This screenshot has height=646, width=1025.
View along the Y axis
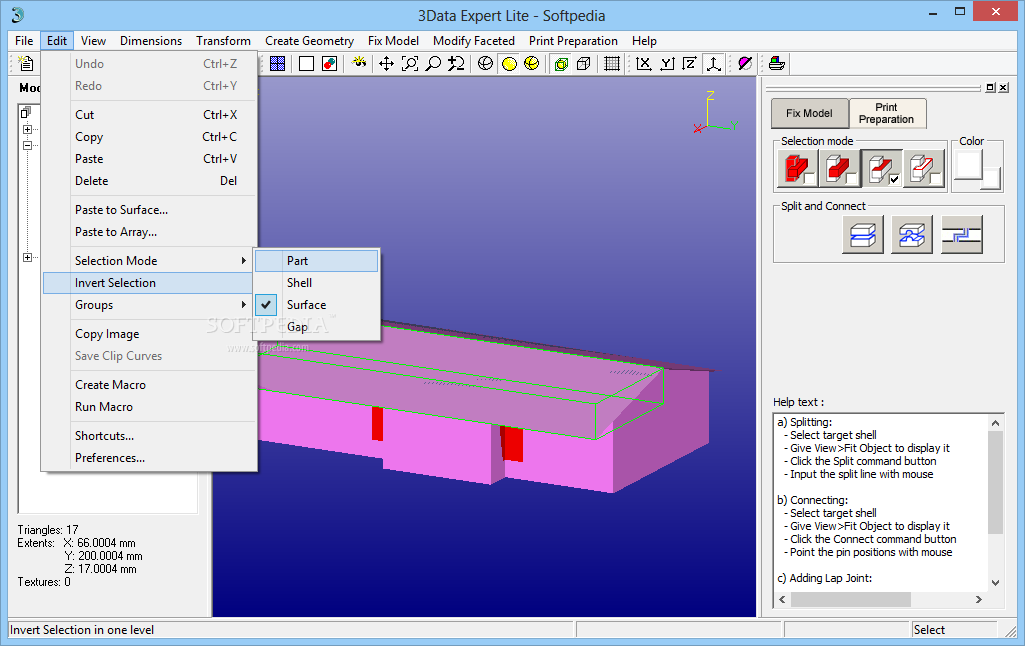pos(667,63)
